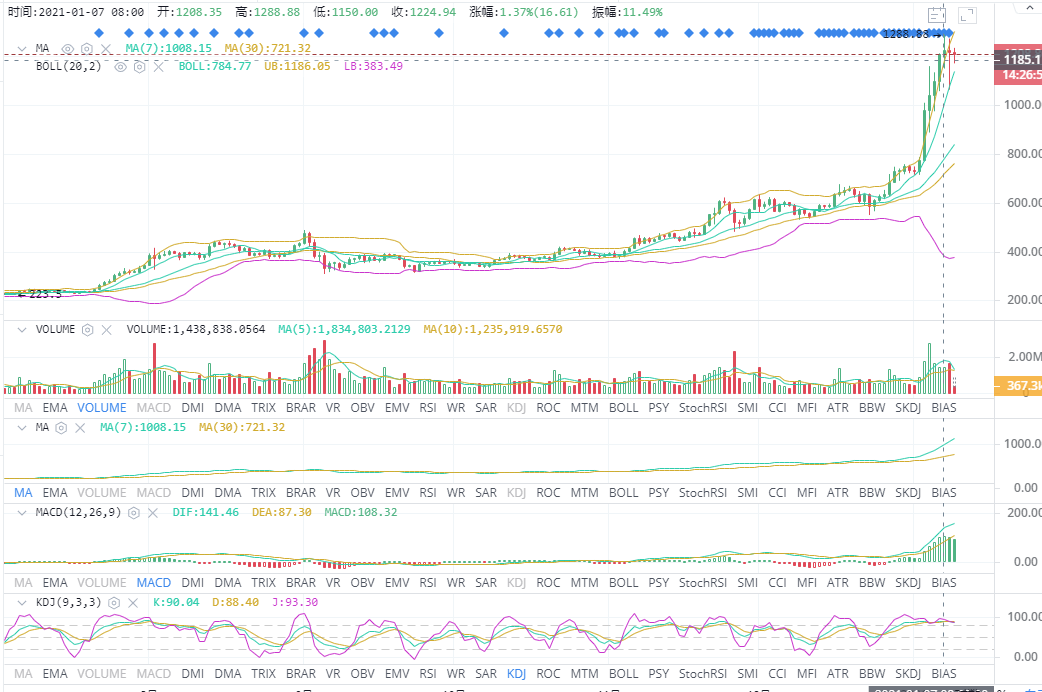
Task: Open settings for the MACD(12,26,9) indicator
Action: tap(131, 512)
